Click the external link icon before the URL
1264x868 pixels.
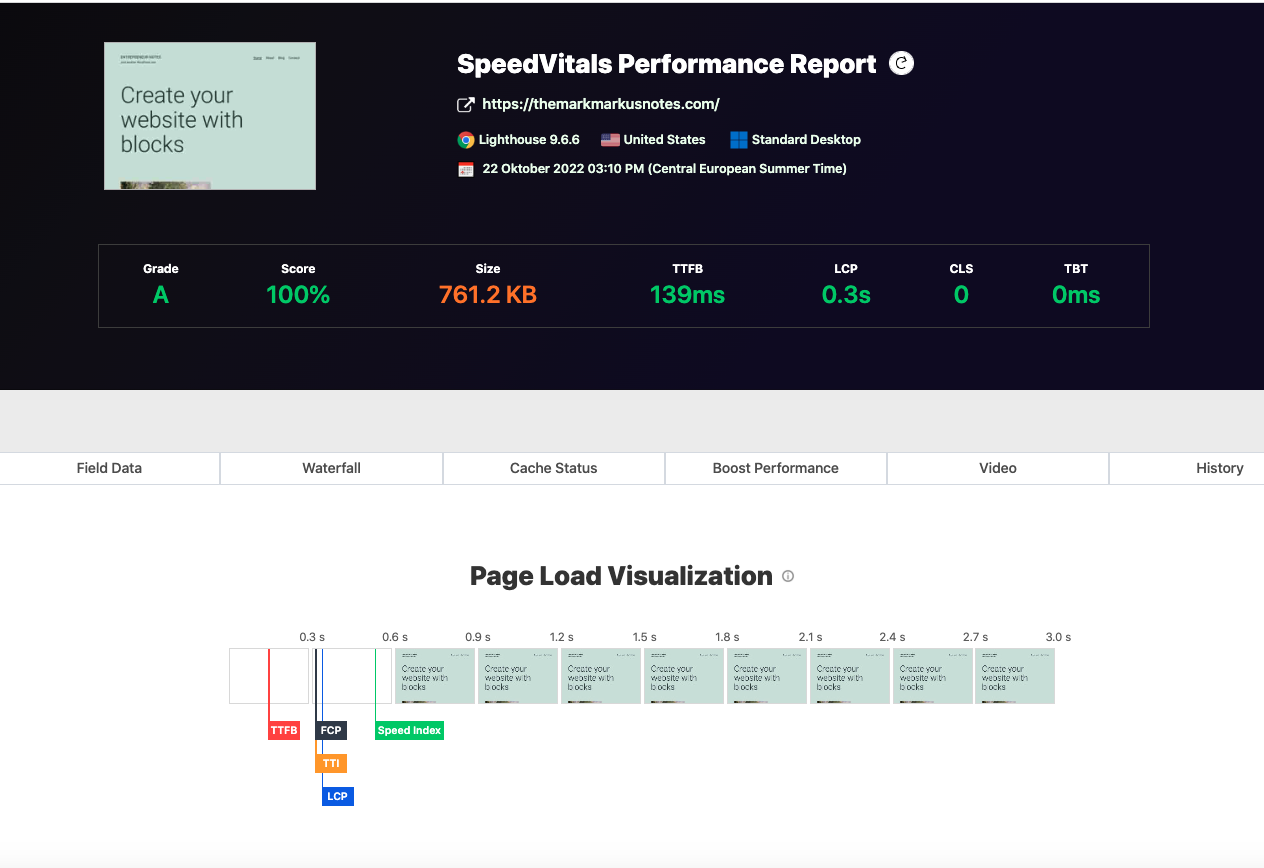coord(465,105)
